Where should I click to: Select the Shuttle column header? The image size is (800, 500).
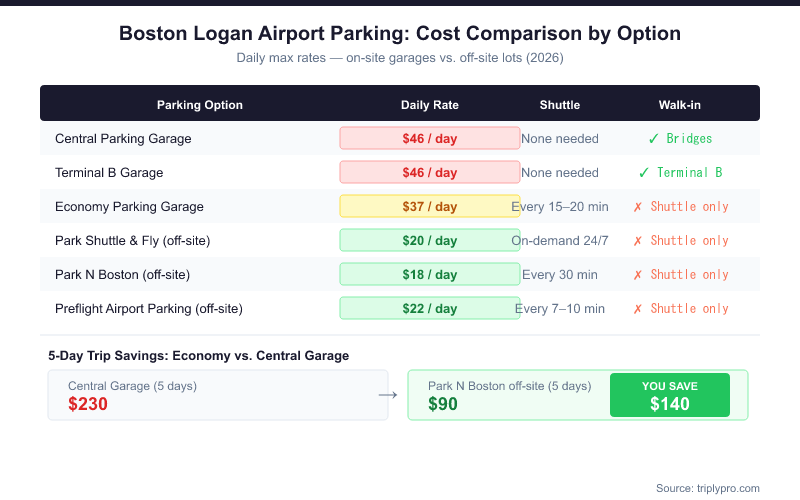click(x=560, y=105)
